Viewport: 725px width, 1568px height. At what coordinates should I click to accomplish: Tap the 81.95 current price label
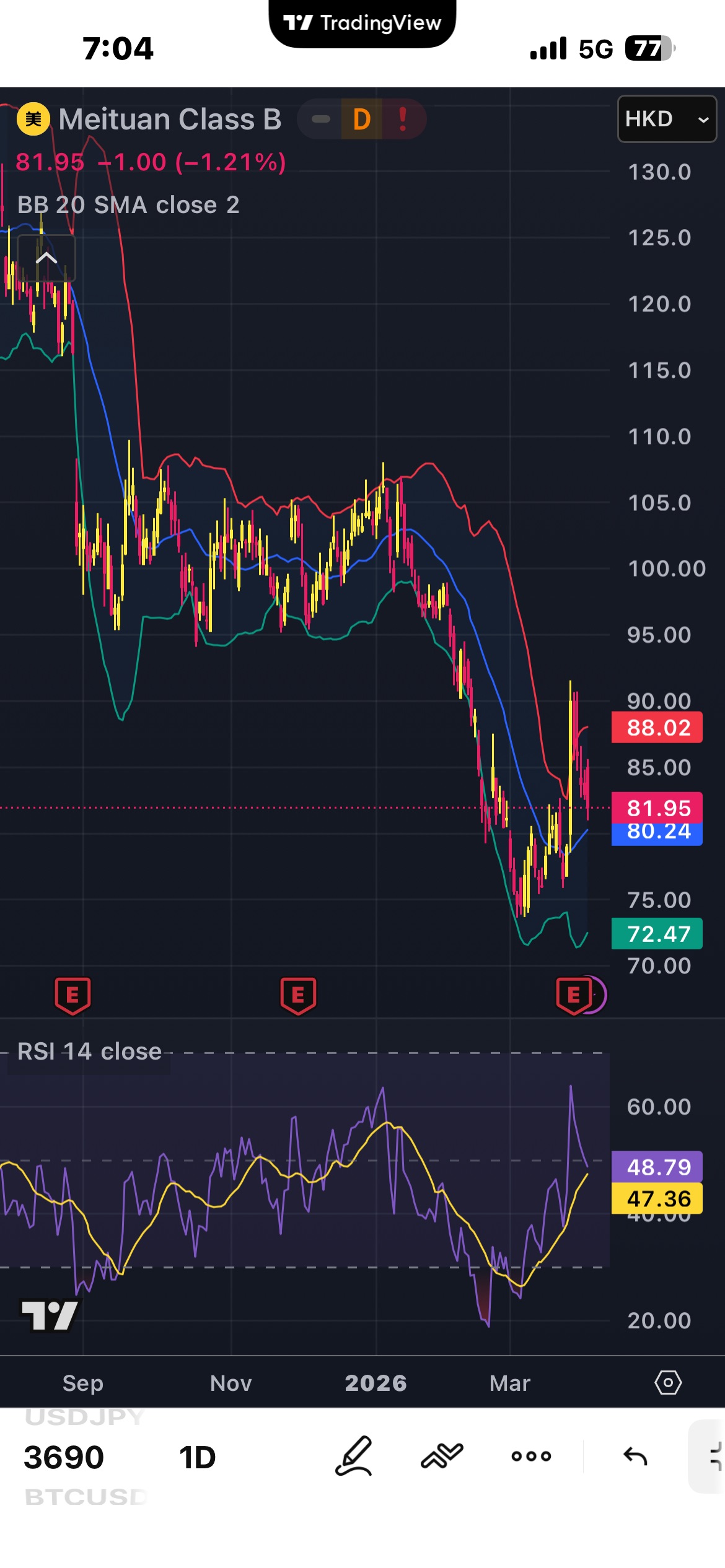point(657,808)
